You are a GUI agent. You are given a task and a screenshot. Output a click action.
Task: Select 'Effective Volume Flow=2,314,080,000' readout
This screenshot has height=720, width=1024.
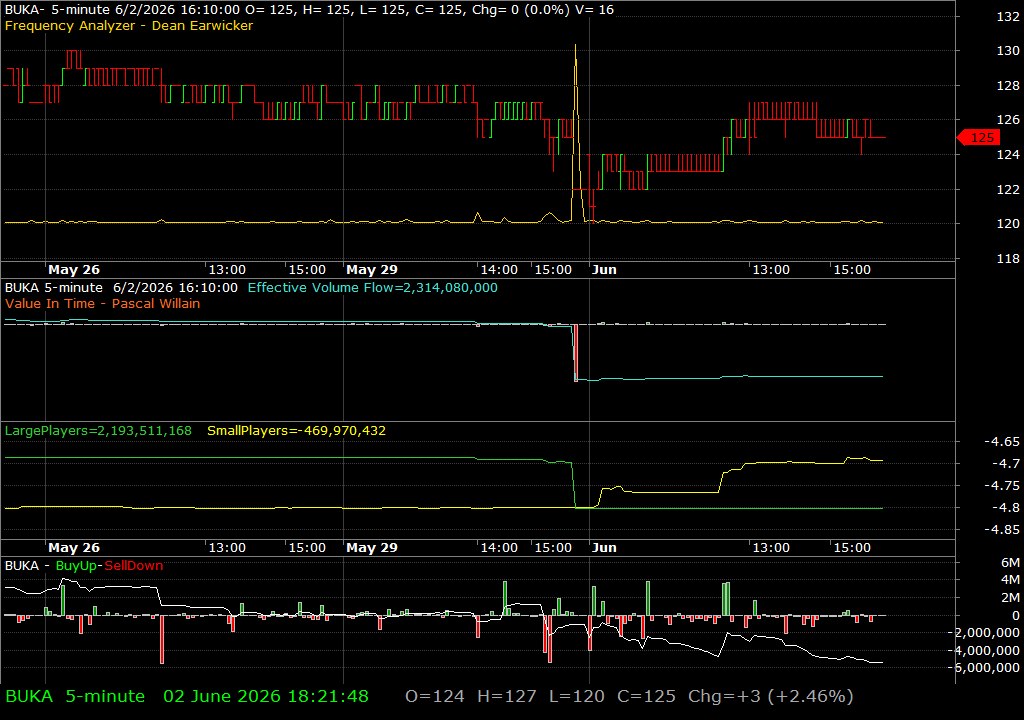372,287
